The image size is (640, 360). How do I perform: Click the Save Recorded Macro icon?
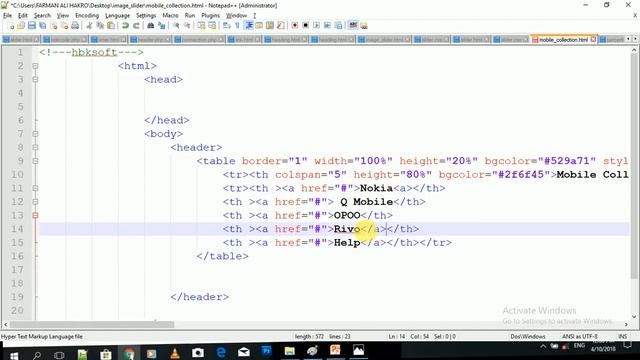tap(338, 26)
